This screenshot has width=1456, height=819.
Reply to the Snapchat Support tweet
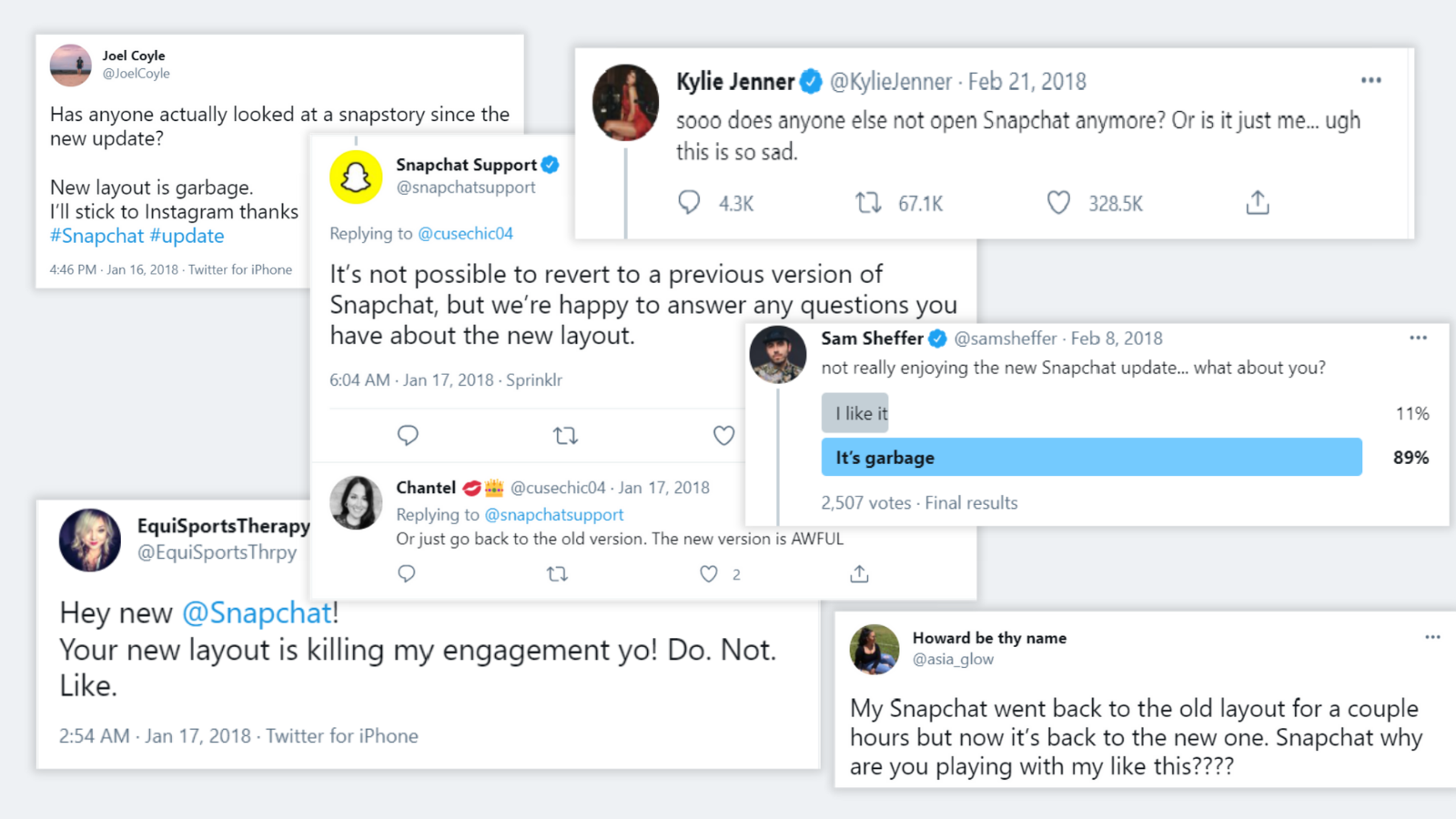408,436
